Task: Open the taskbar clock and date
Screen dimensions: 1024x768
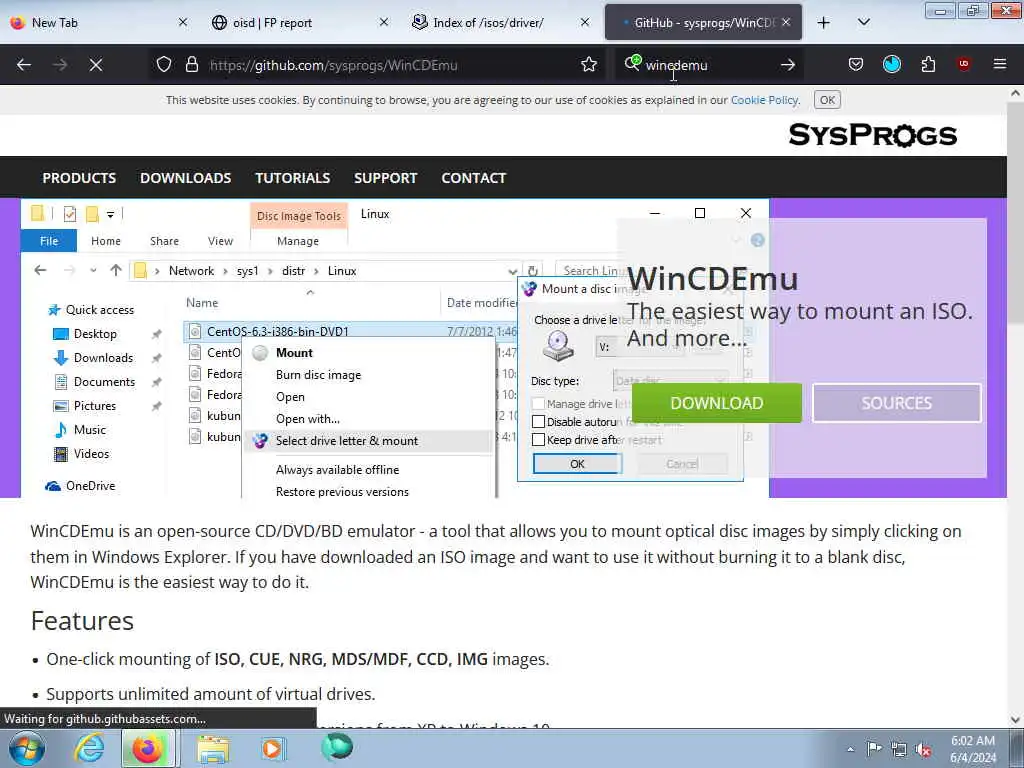Action: tap(973, 749)
